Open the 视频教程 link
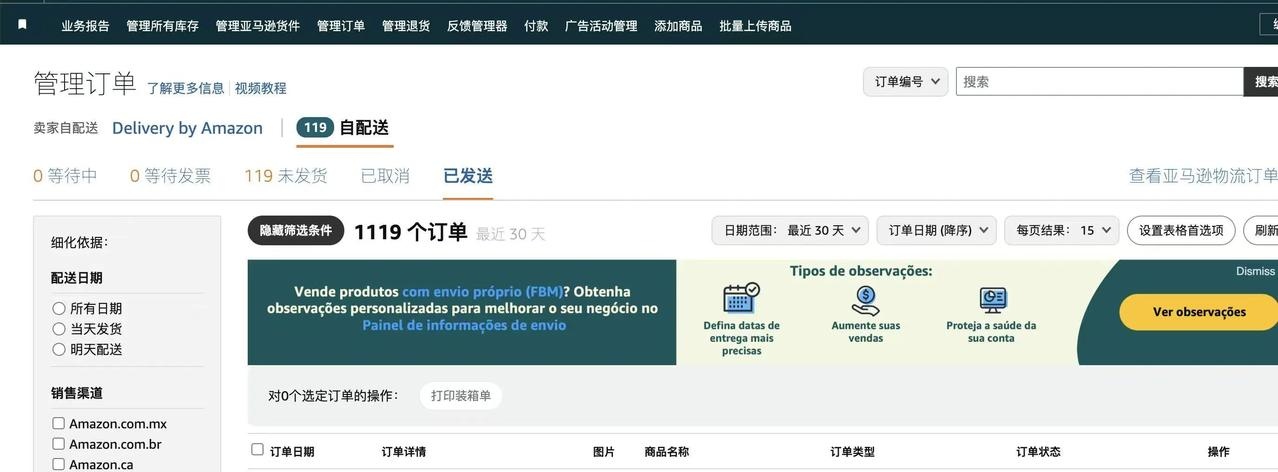The image size is (1278, 472). [x=261, y=88]
